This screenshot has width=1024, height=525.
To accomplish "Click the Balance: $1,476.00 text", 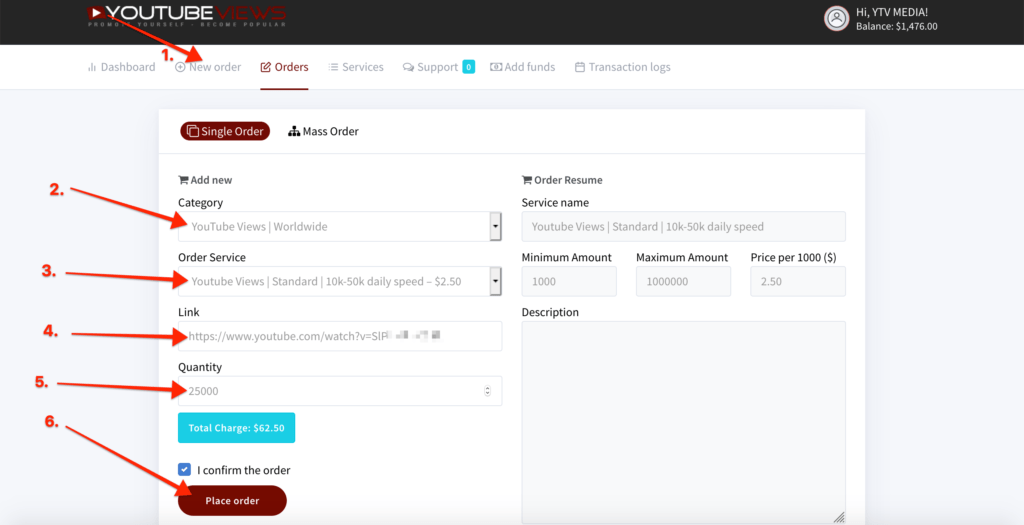I will click(897, 27).
